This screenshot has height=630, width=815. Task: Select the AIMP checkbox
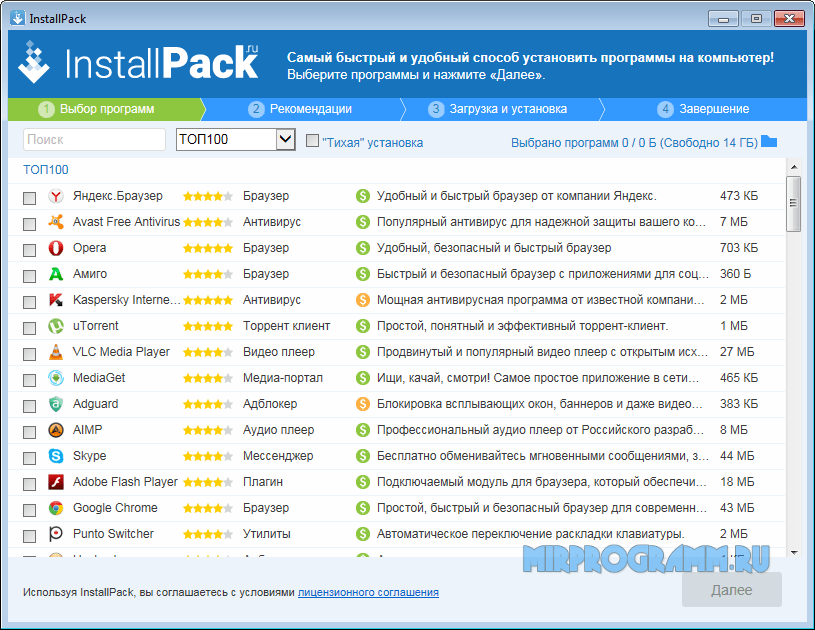click(30, 432)
